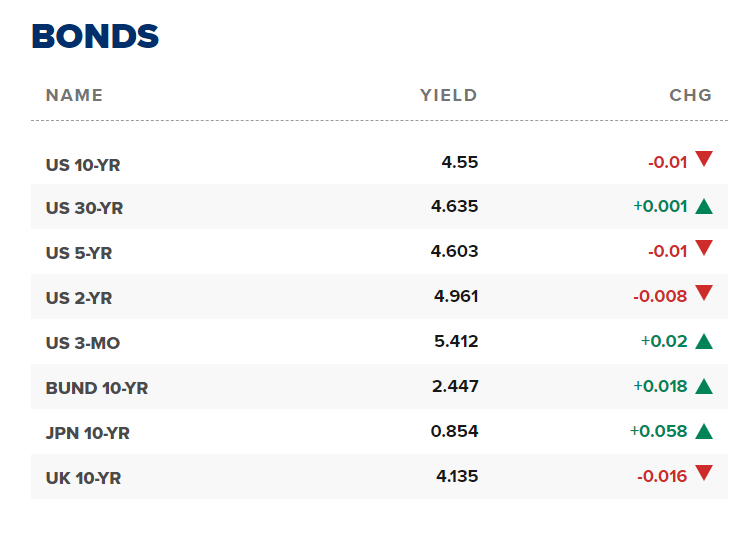Click the red down arrow for UK 10-YR
This screenshot has height=534, width=754.
(704, 474)
